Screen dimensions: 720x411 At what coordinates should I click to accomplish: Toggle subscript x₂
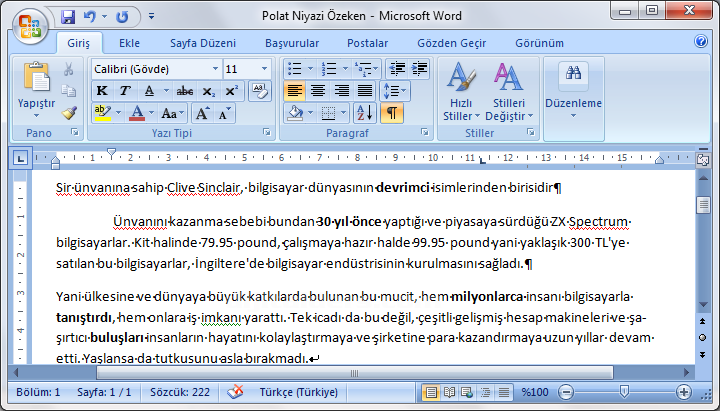pos(208,91)
